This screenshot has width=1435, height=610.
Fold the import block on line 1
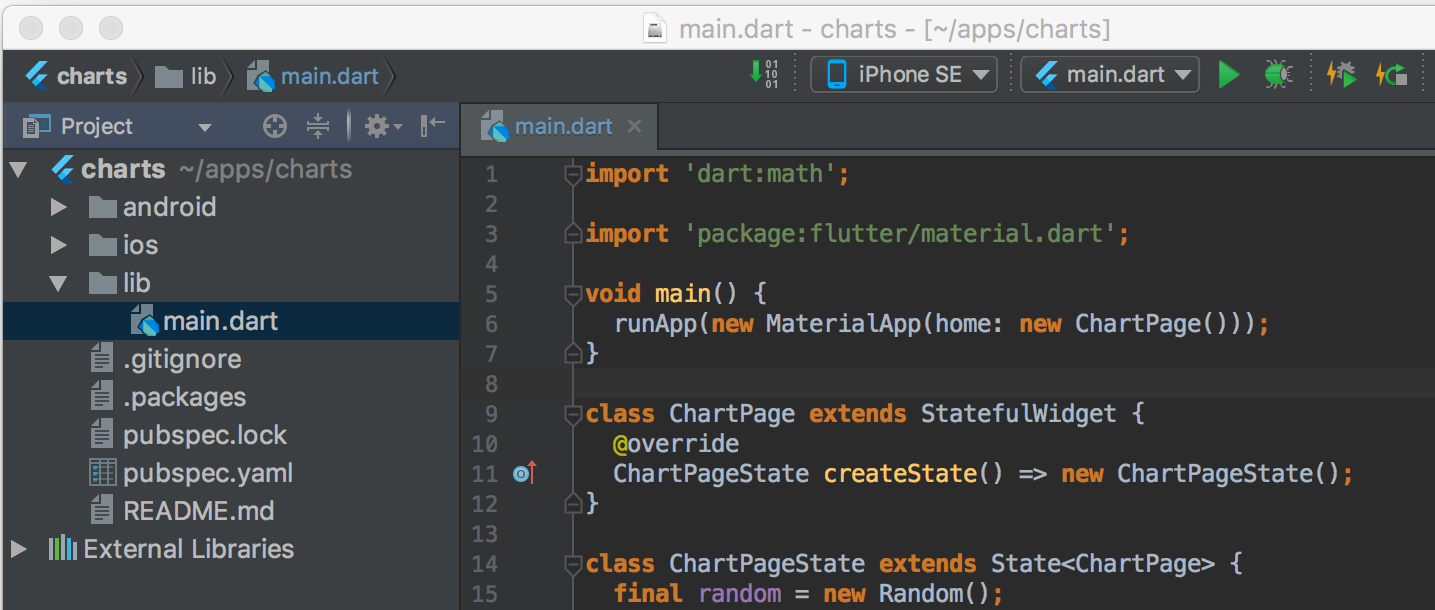tap(573, 174)
